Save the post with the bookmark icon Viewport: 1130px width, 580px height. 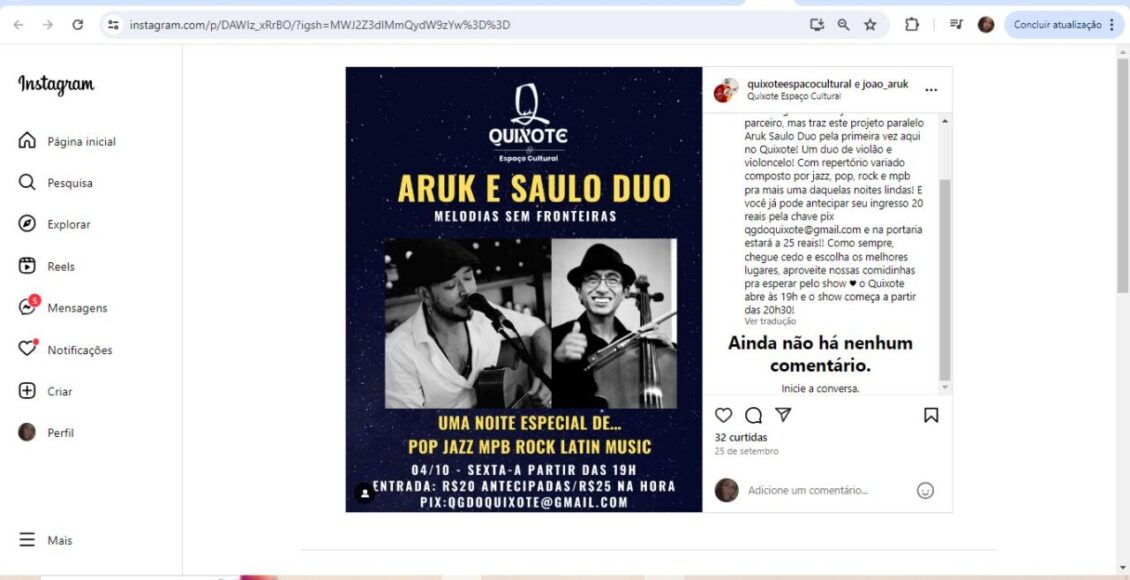pyautogui.click(x=931, y=415)
